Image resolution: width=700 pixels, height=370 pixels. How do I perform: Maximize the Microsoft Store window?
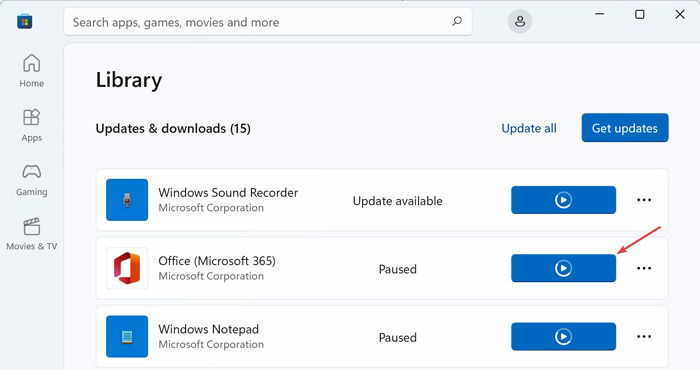point(640,14)
